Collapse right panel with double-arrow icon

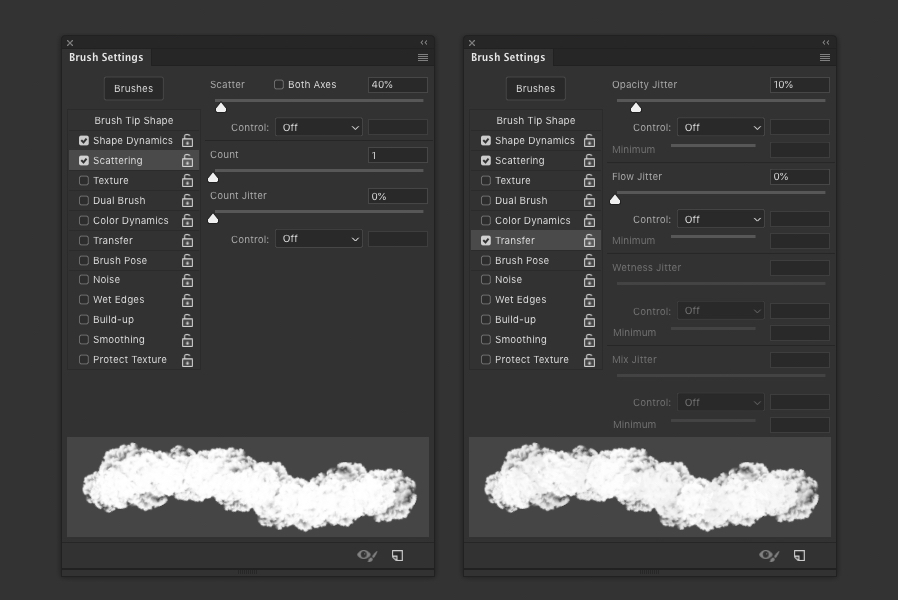(826, 42)
